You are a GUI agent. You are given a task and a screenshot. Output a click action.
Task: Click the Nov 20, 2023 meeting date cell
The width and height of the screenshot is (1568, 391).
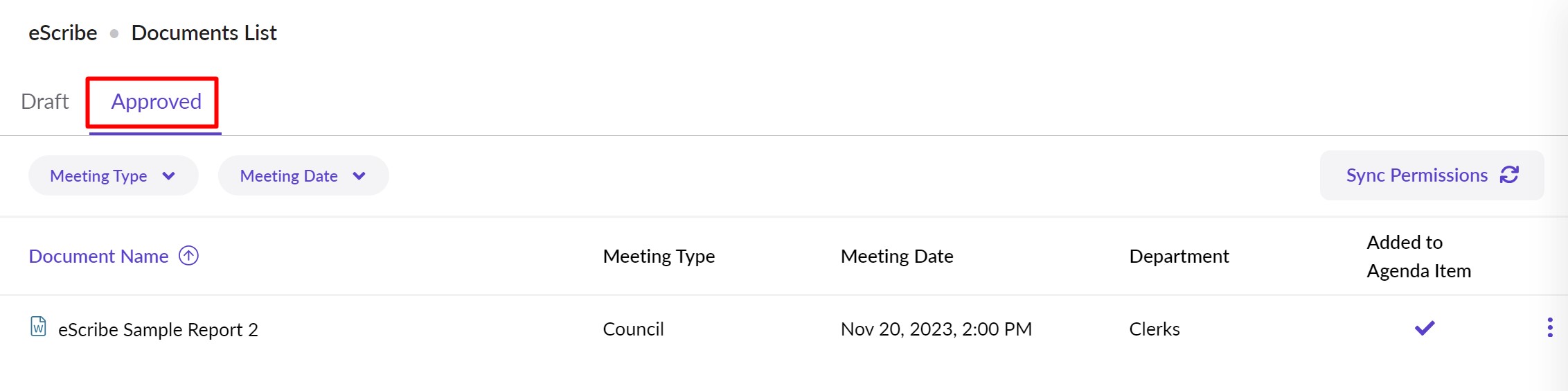(x=936, y=329)
